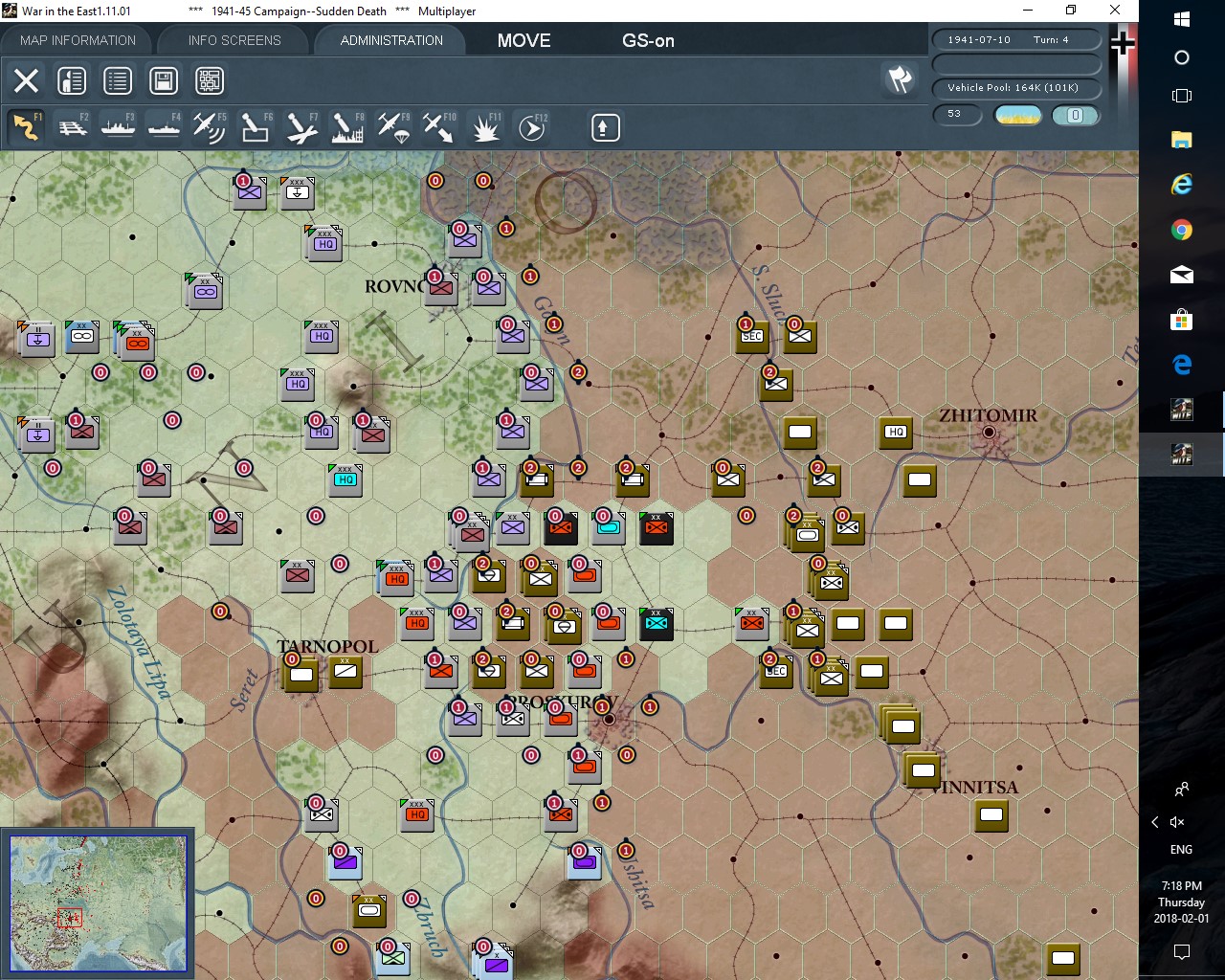This screenshot has height=980, width=1225.
Task: Select the SEC counter beside S. Sluch label
Action: [x=752, y=335]
